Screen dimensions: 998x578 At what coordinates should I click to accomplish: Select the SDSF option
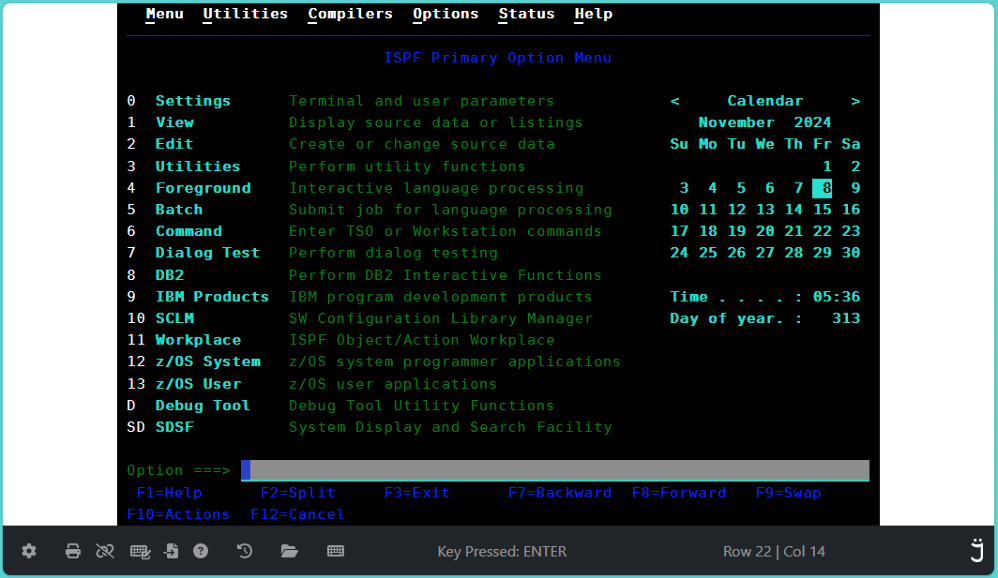(174, 427)
